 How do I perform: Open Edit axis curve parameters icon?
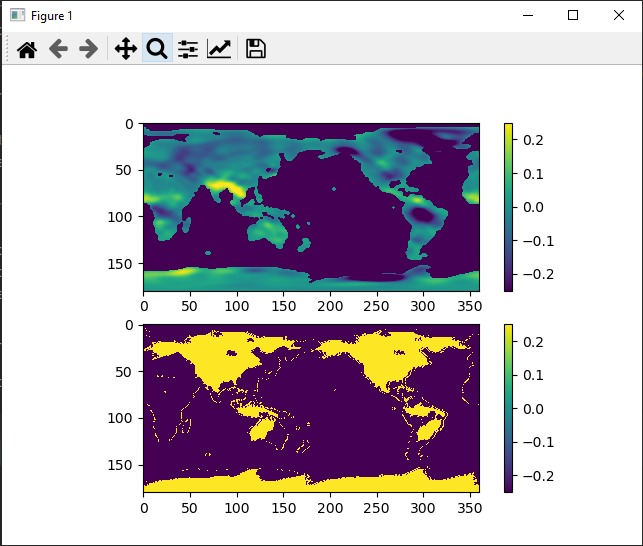219,49
